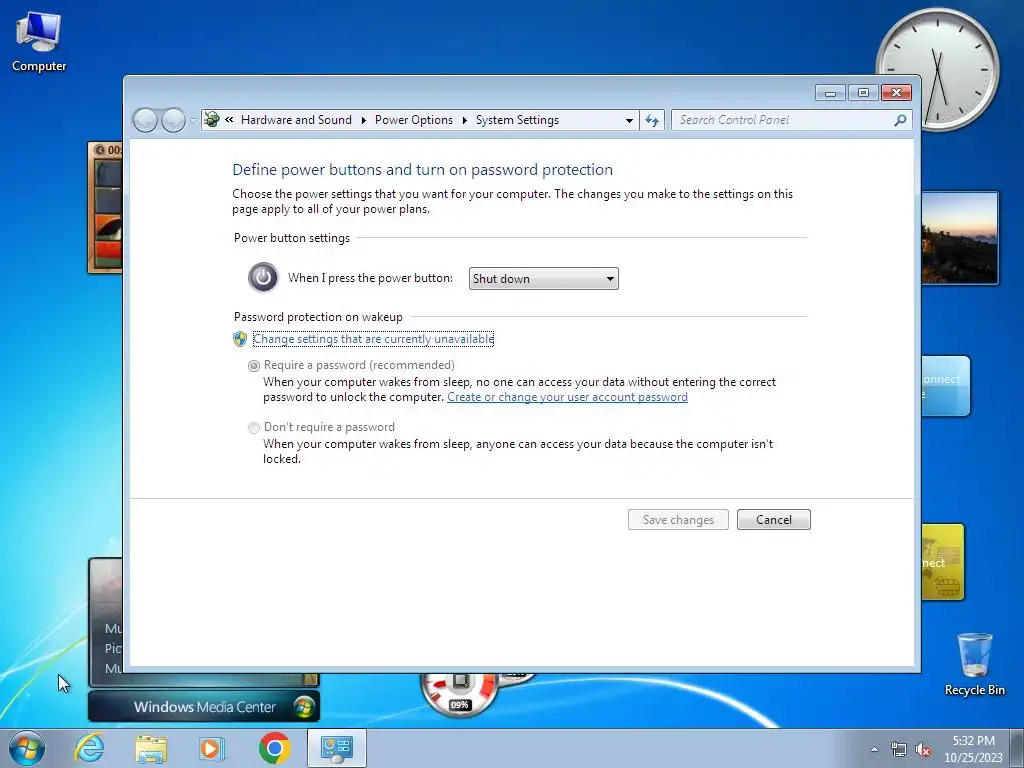The width and height of the screenshot is (1024, 768).
Task: Open the power button action dropdown
Action: point(543,279)
